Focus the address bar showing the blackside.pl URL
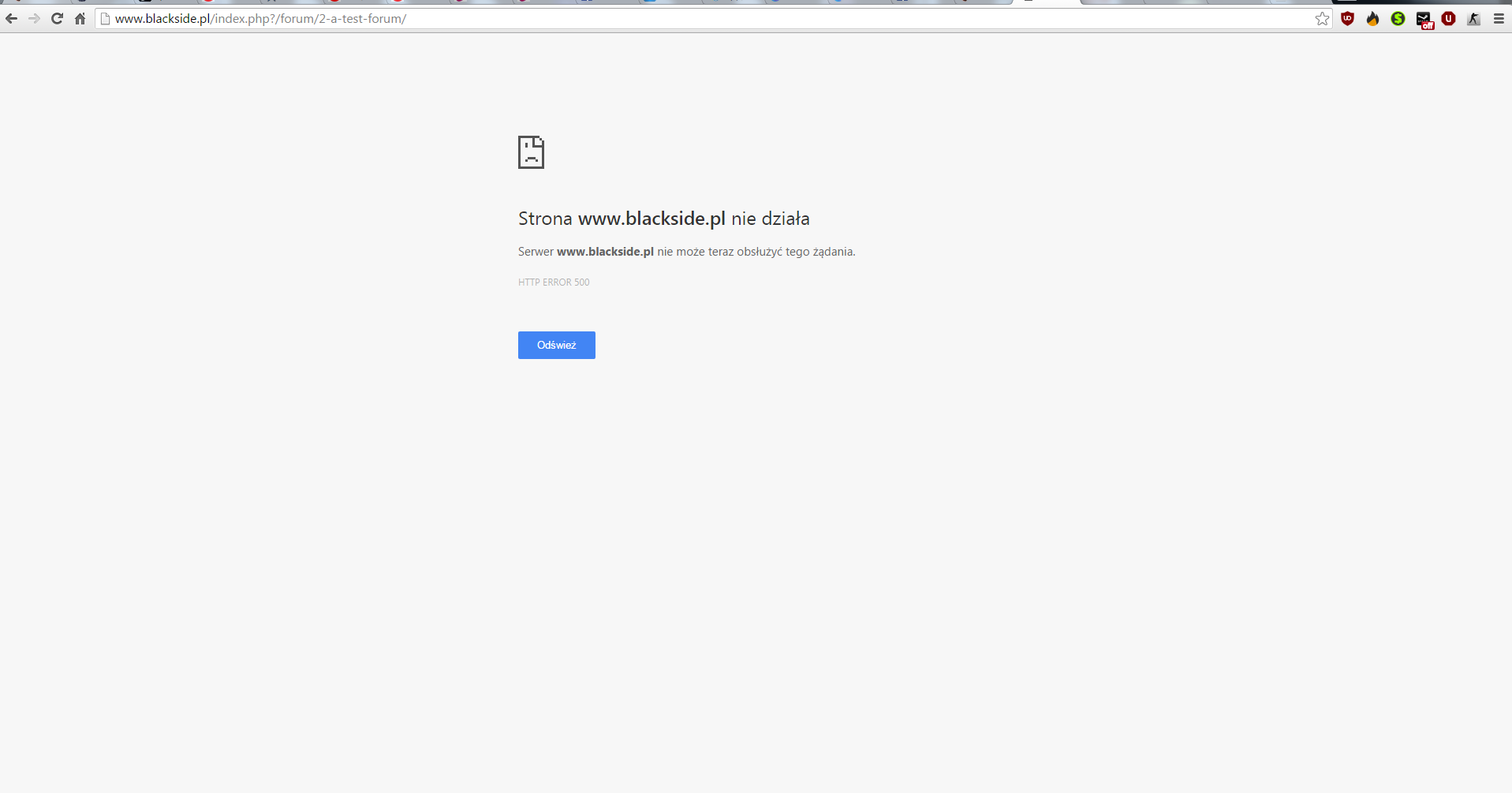1512x793 pixels. [631, 19]
